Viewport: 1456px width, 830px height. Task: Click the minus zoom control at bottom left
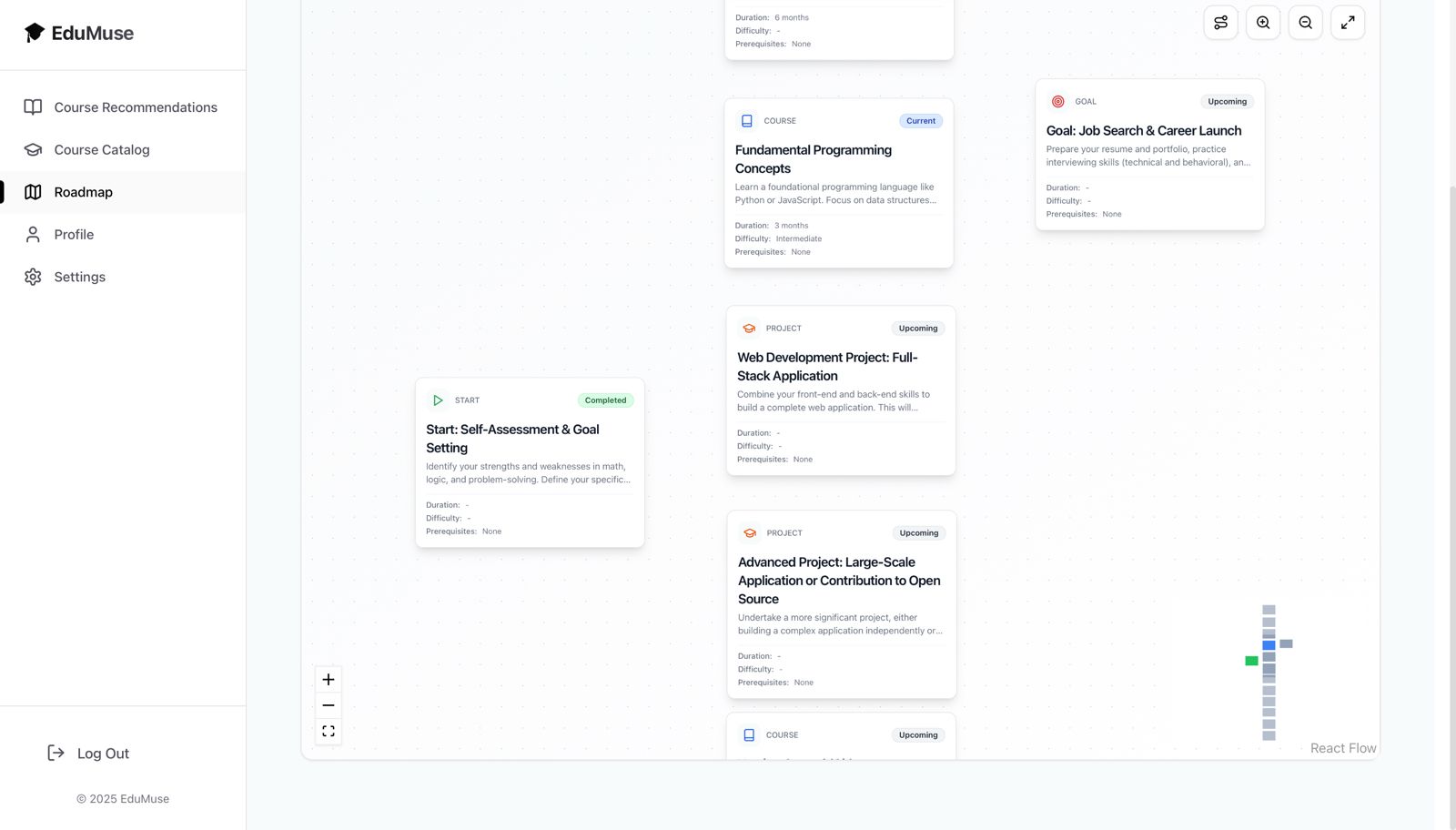coord(329,705)
